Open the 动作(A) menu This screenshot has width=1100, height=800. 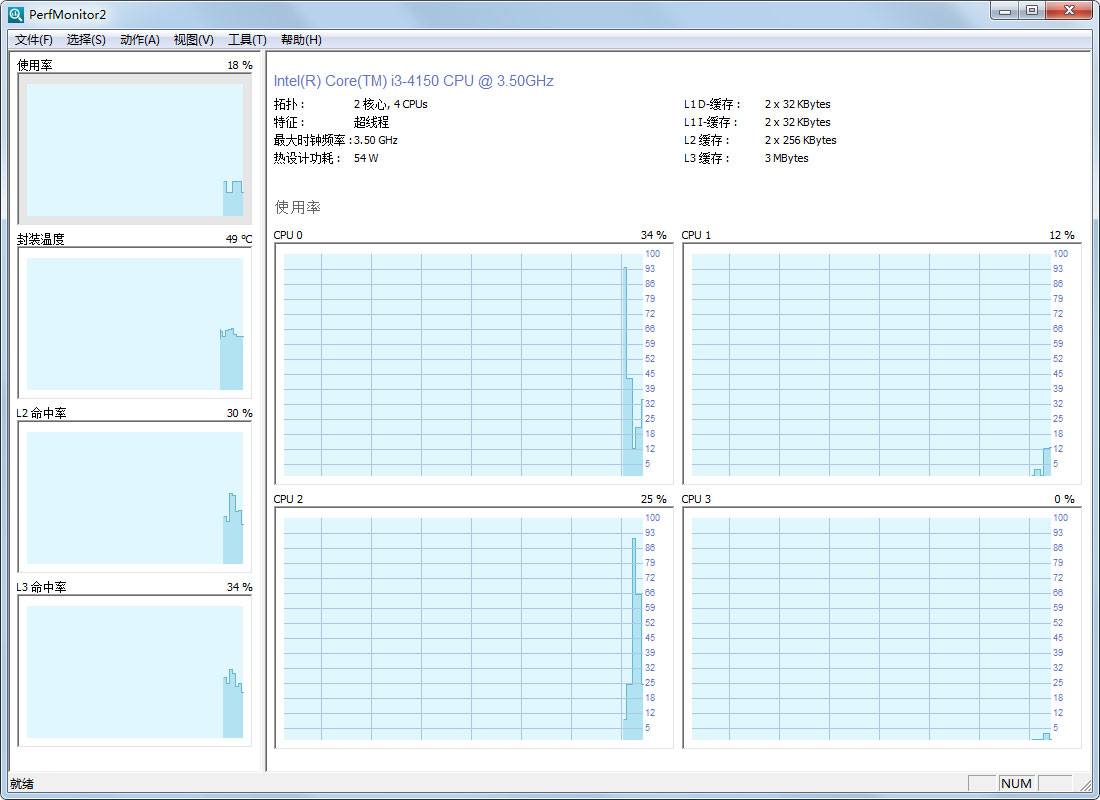(x=140, y=40)
